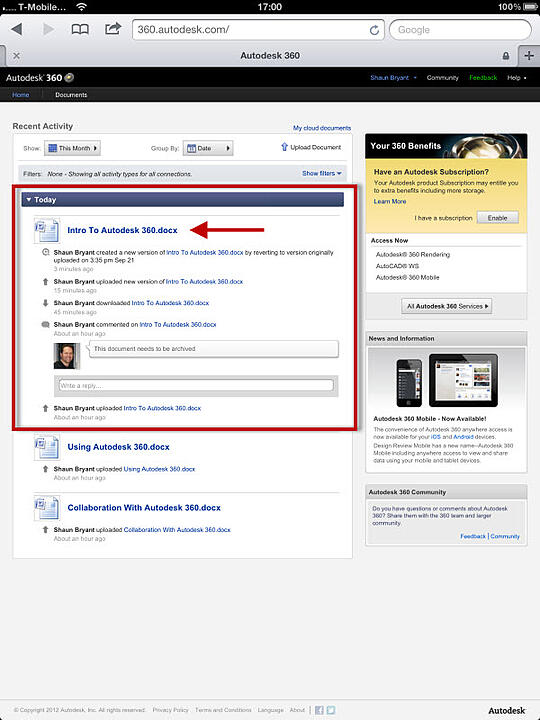Expand the Help dropdown menu

517,78
